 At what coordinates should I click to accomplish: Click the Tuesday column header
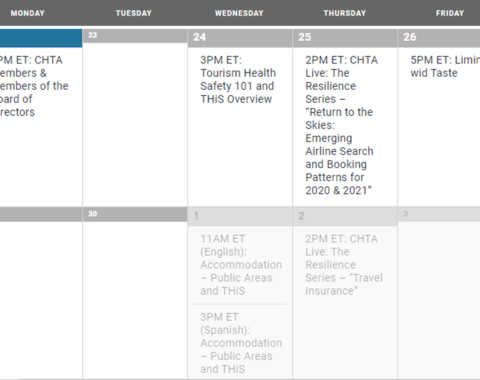coord(134,13)
